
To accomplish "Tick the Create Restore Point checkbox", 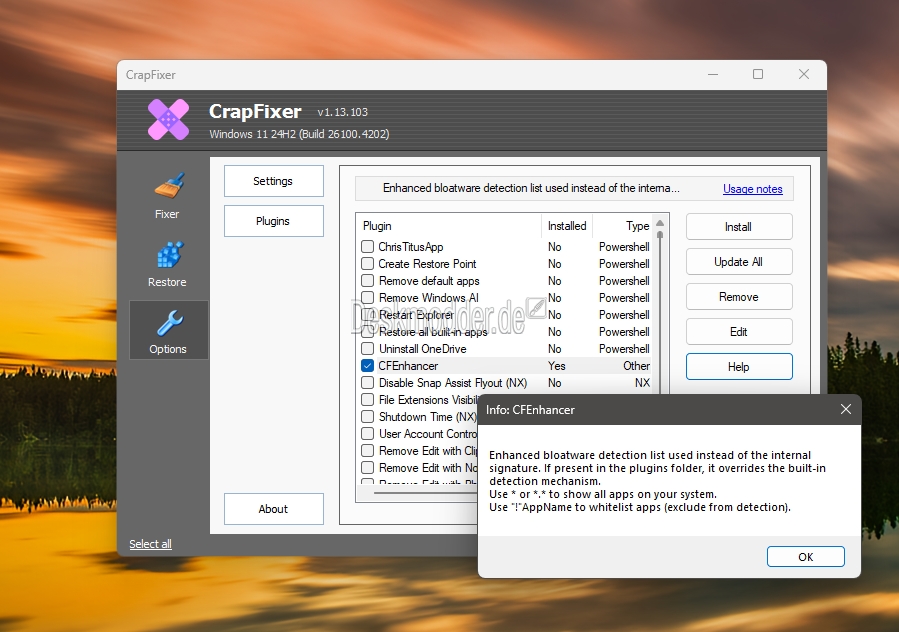I will [x=368, y=264].
